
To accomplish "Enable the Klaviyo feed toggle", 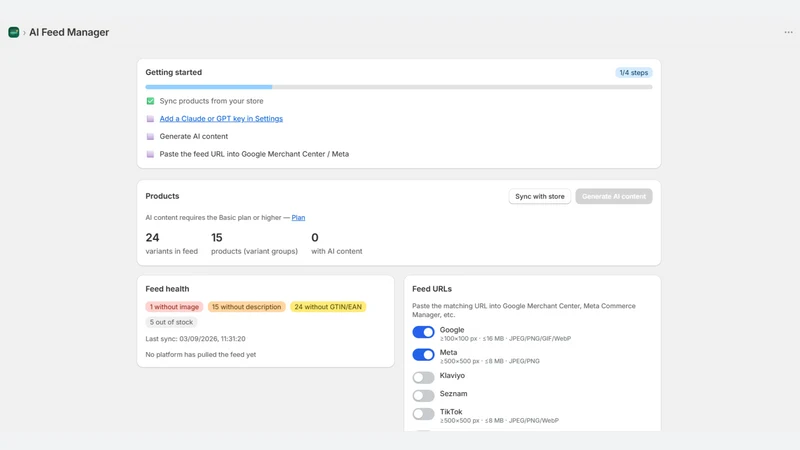I will [423, 378].
